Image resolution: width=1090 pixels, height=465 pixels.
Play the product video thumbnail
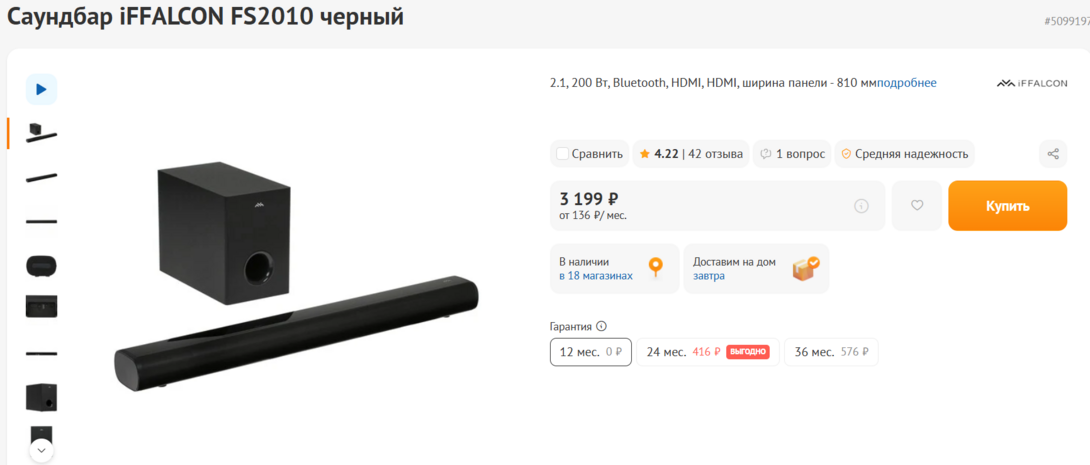(41, 89)
